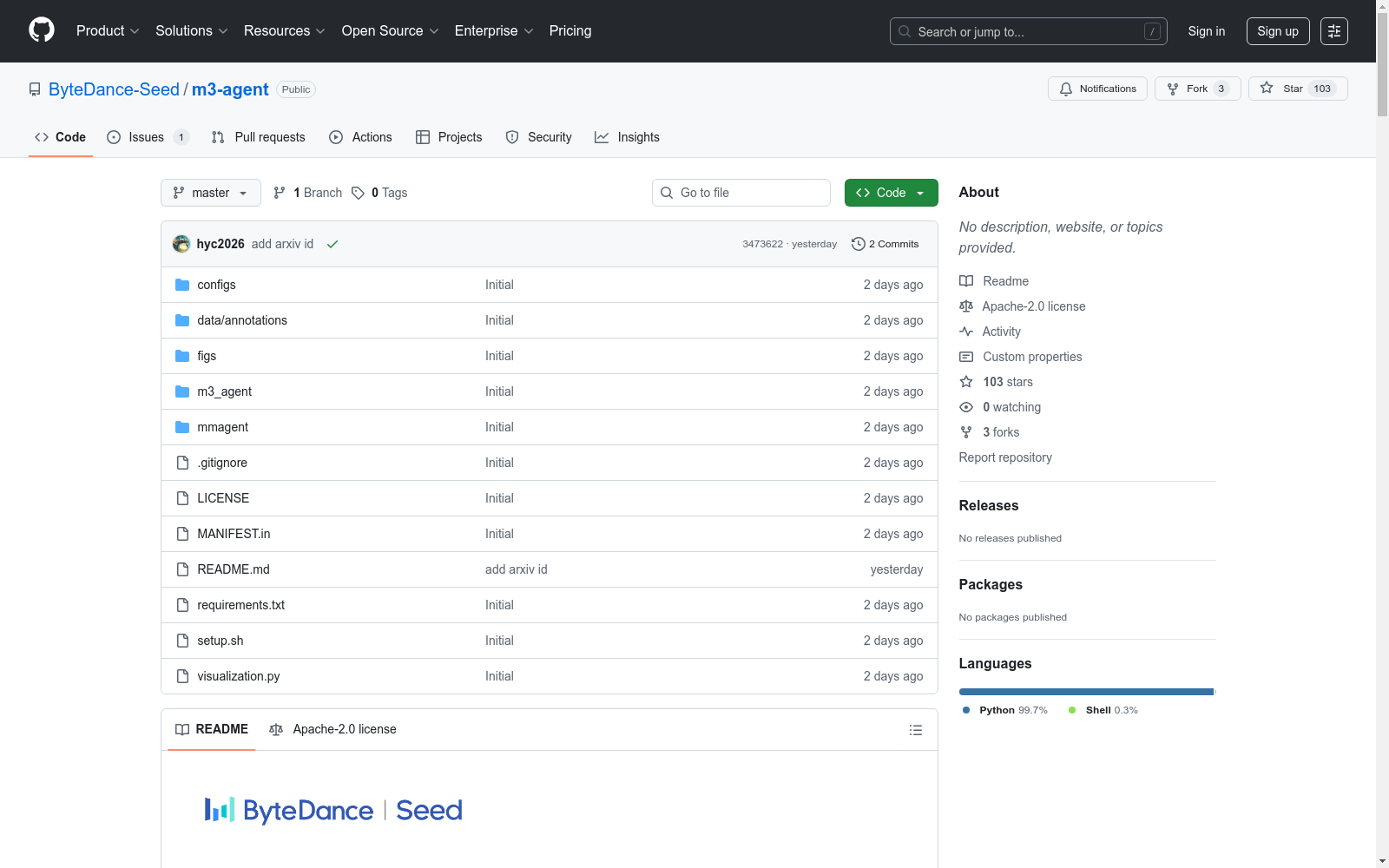1389x868 pixels.
Task: Open the Insights tab
Action: [x=627, y=137]
